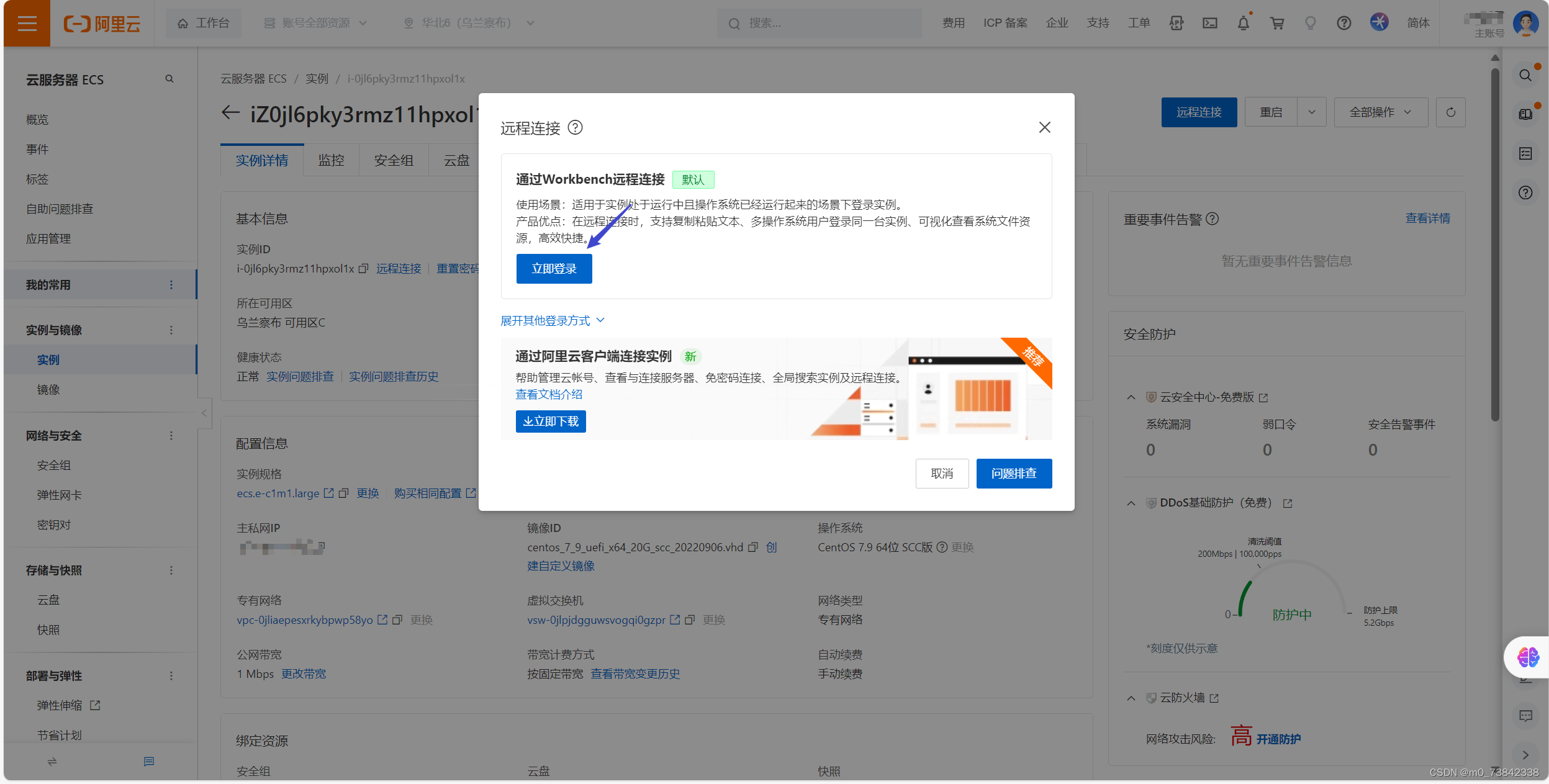The width and height of the screenshot is (1549, 784).
Task: Click the Alibaba Cloud logo
Action: [102, 24]
